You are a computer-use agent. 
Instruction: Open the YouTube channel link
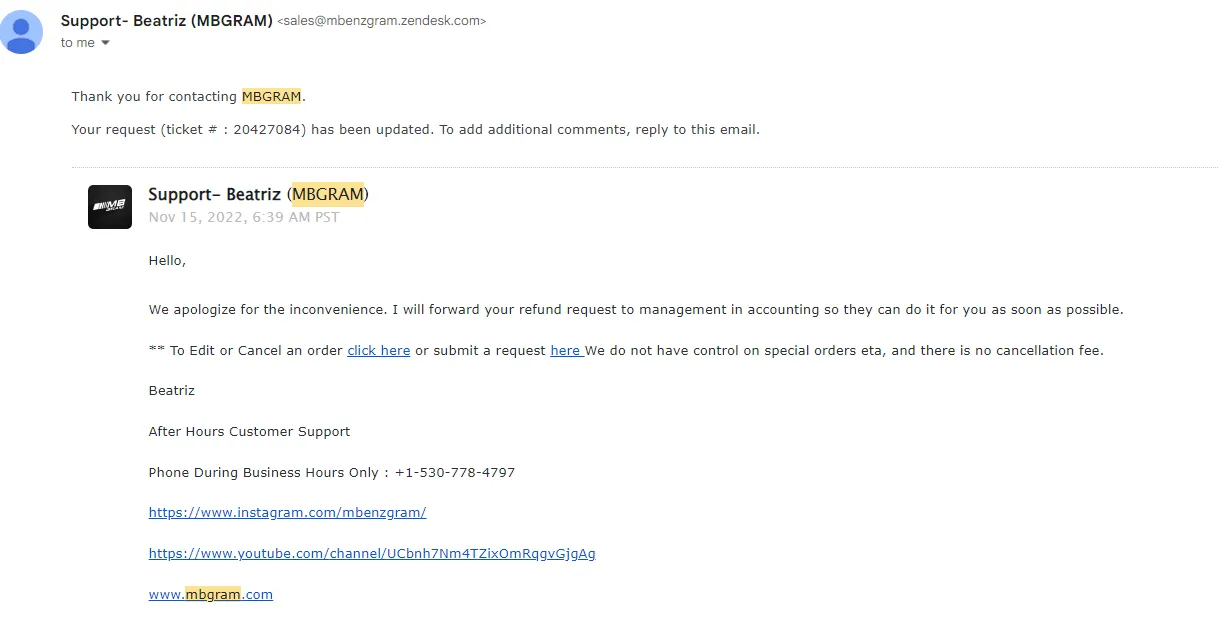pos(372,554)
